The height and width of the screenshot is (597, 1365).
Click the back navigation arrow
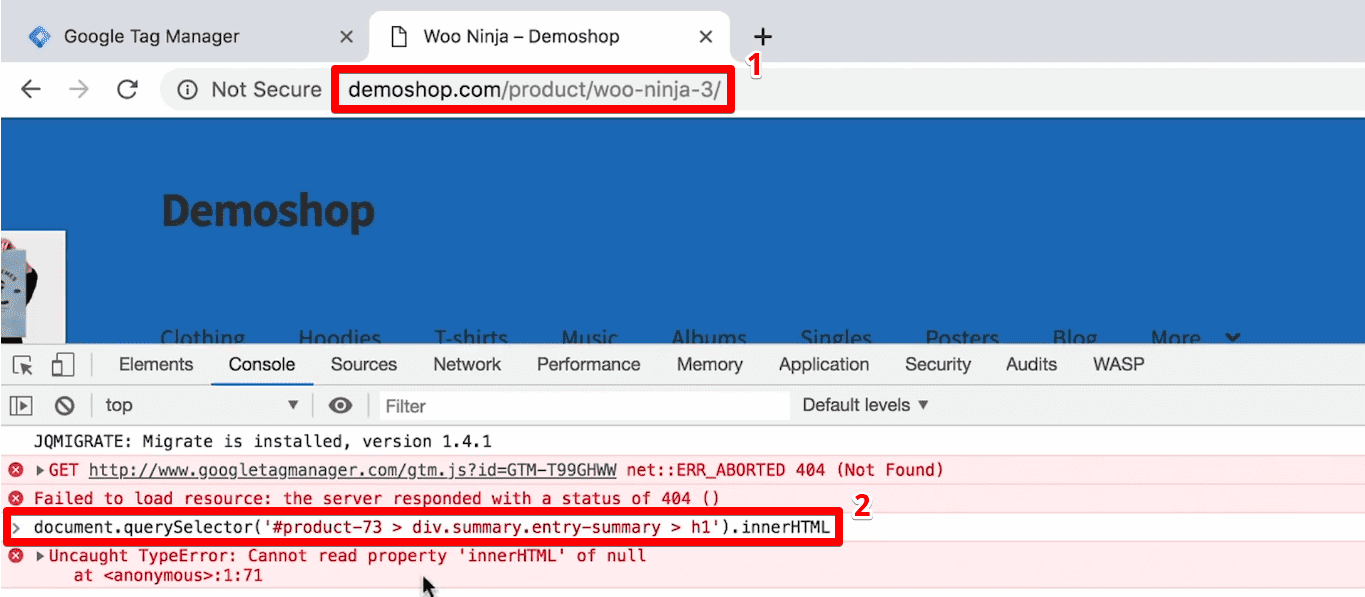(x=30, y=89)
